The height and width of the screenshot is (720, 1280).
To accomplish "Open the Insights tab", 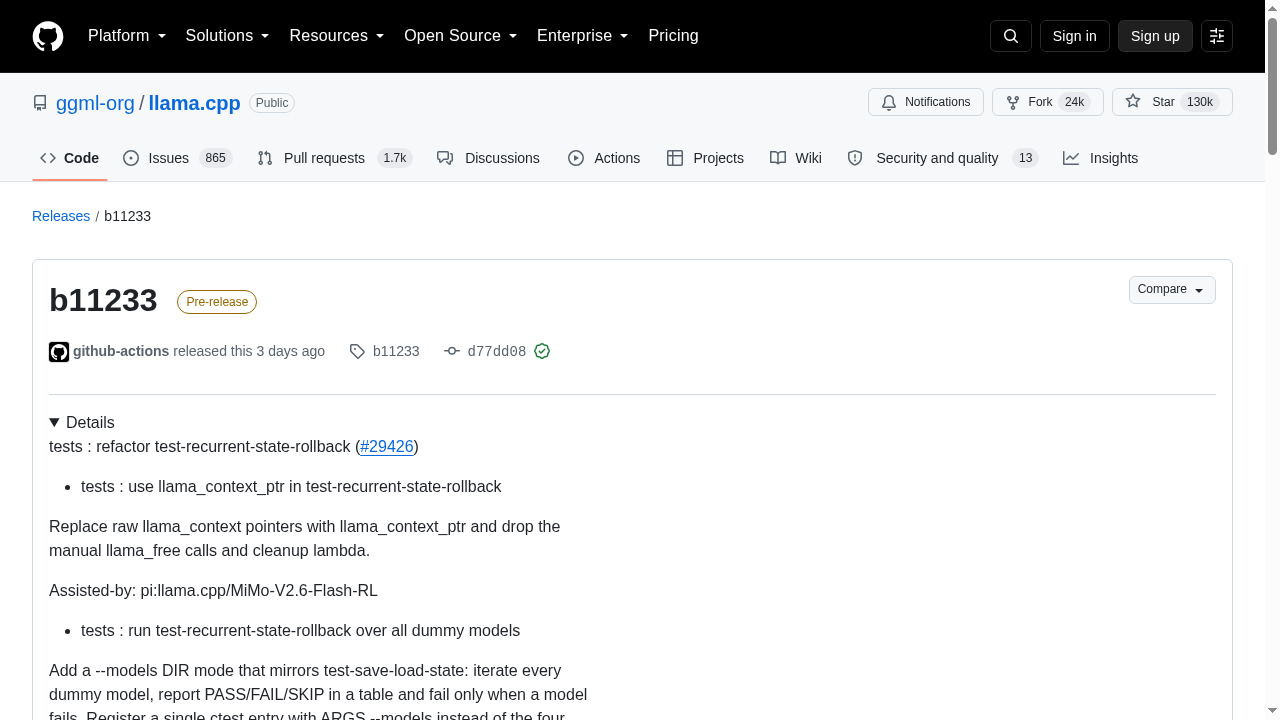I will click(1100, 158).
